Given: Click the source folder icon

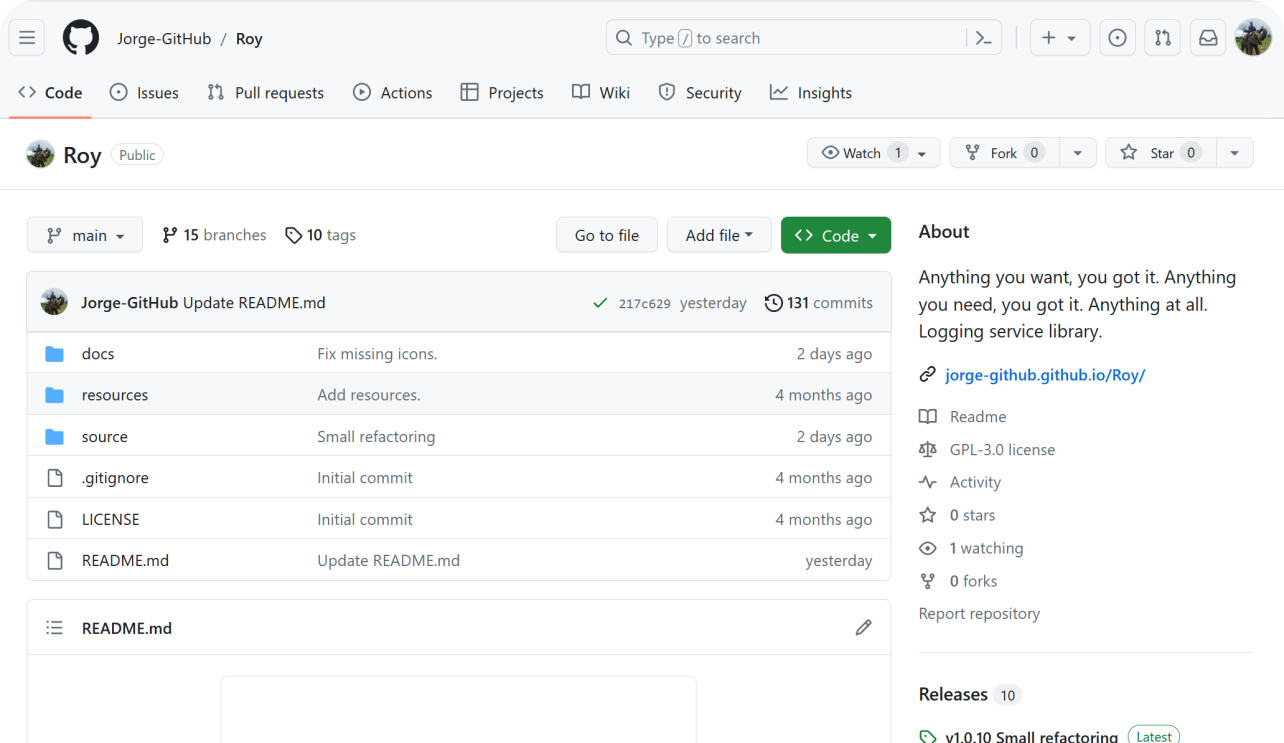Looking at the screenshot, I should 55,437.
